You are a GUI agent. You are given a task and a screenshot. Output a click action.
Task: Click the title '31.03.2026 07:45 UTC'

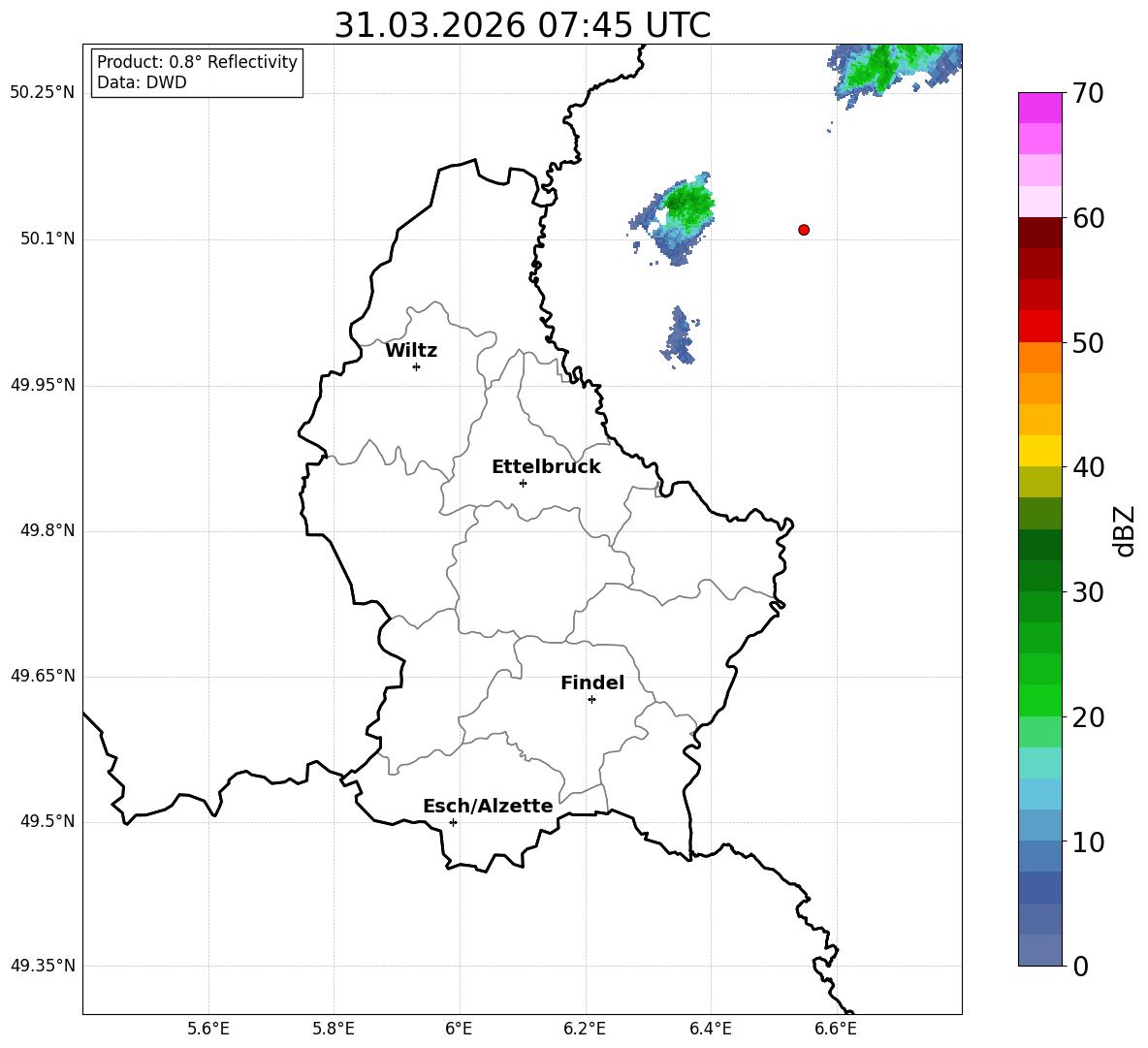tap(522, 25)
